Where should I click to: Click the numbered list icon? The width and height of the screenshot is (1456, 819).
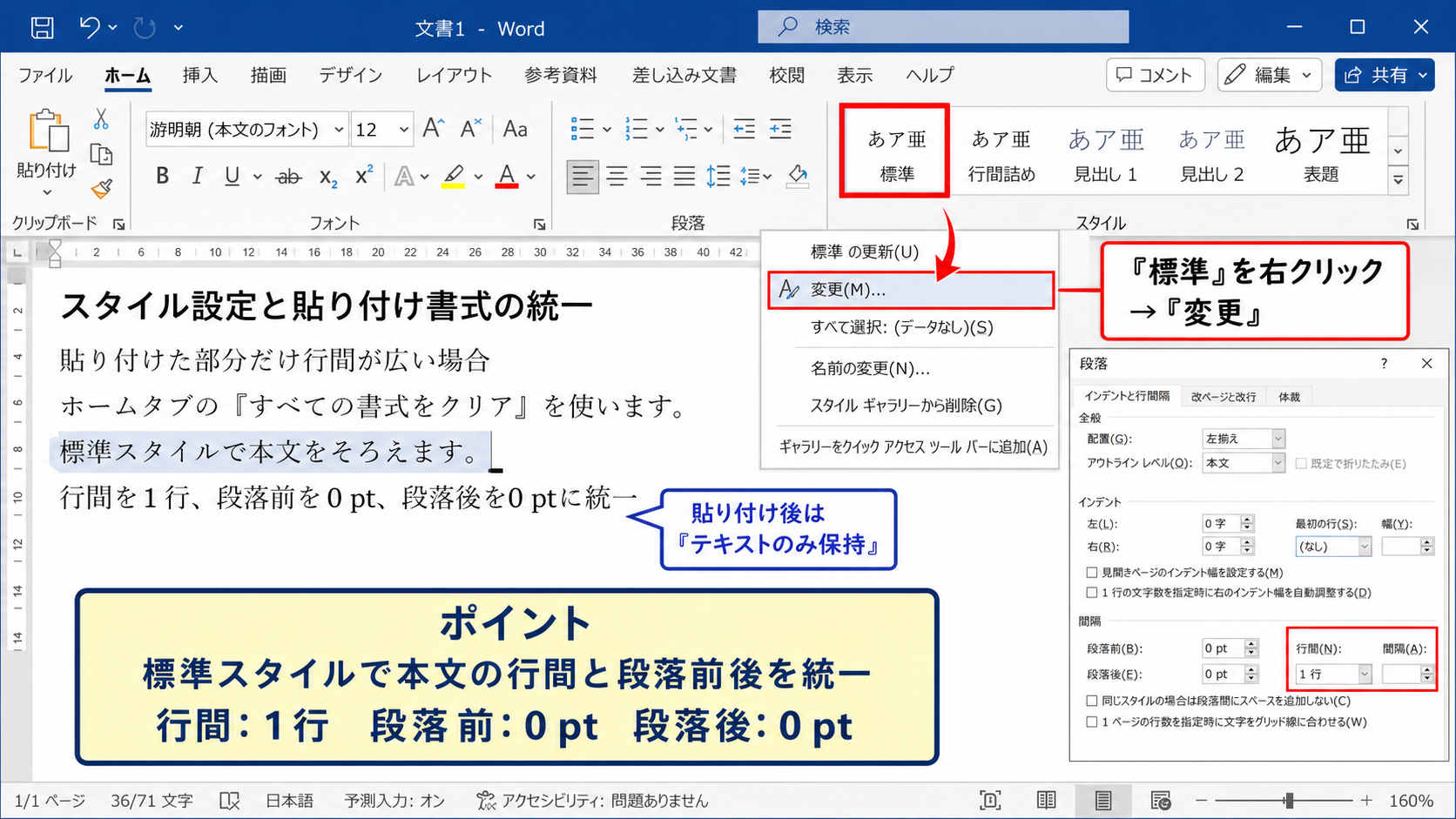pos(637,129)
